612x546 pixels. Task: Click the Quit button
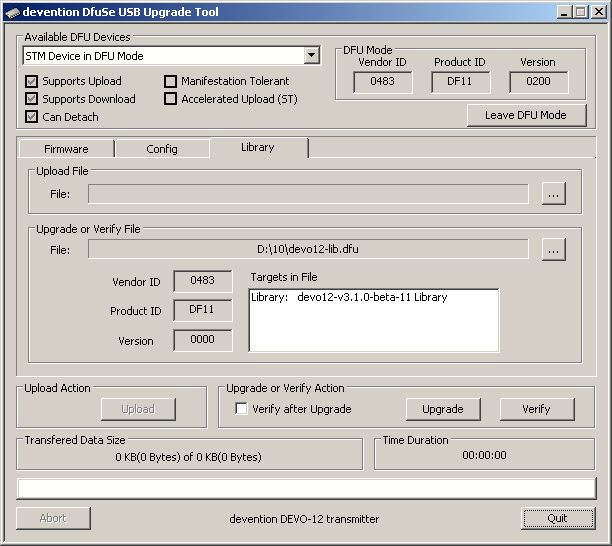[x=558, y=518]
